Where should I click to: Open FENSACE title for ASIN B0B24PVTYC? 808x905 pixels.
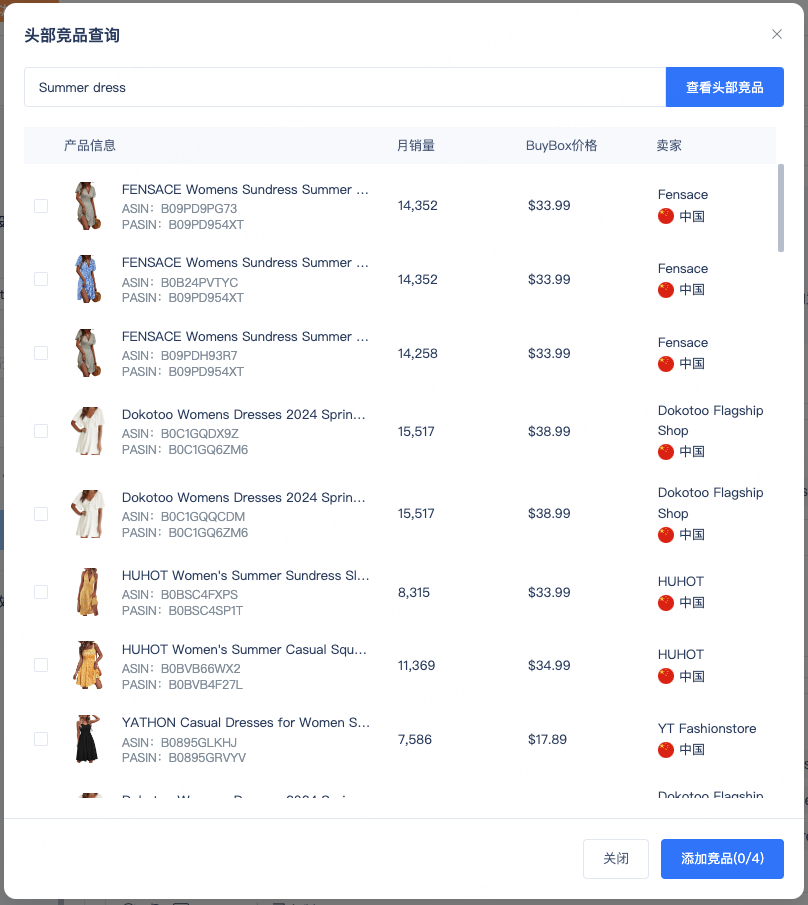point(245,263)
